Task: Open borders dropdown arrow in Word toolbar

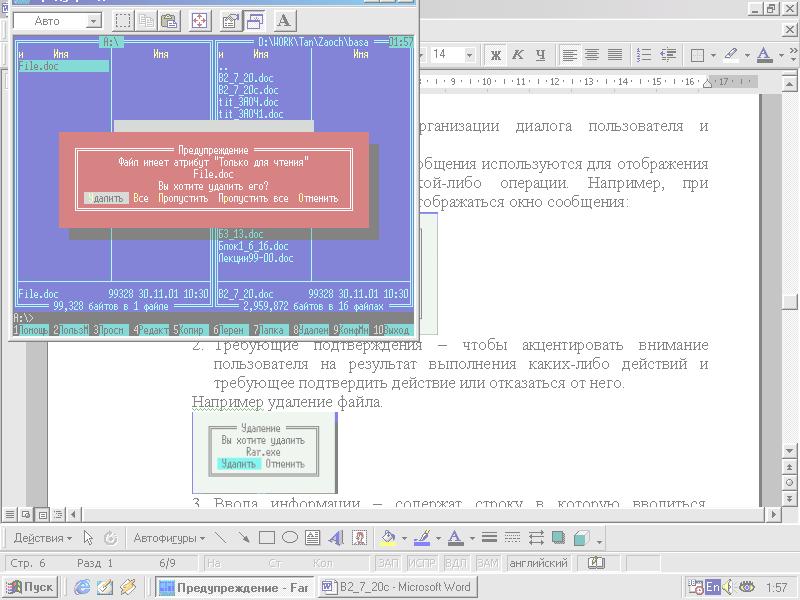Action: point(713,55)
